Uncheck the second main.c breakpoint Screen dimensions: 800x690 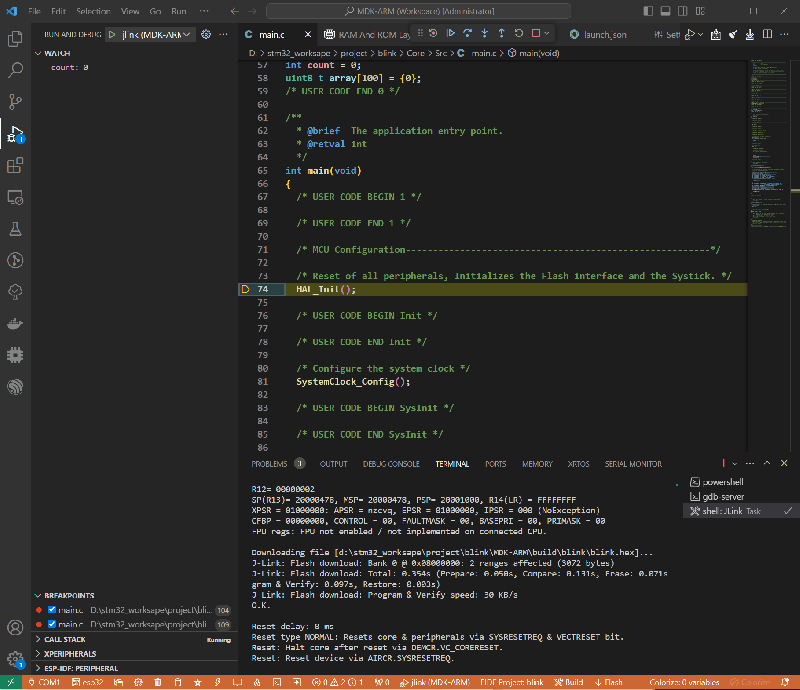(51, 623)
